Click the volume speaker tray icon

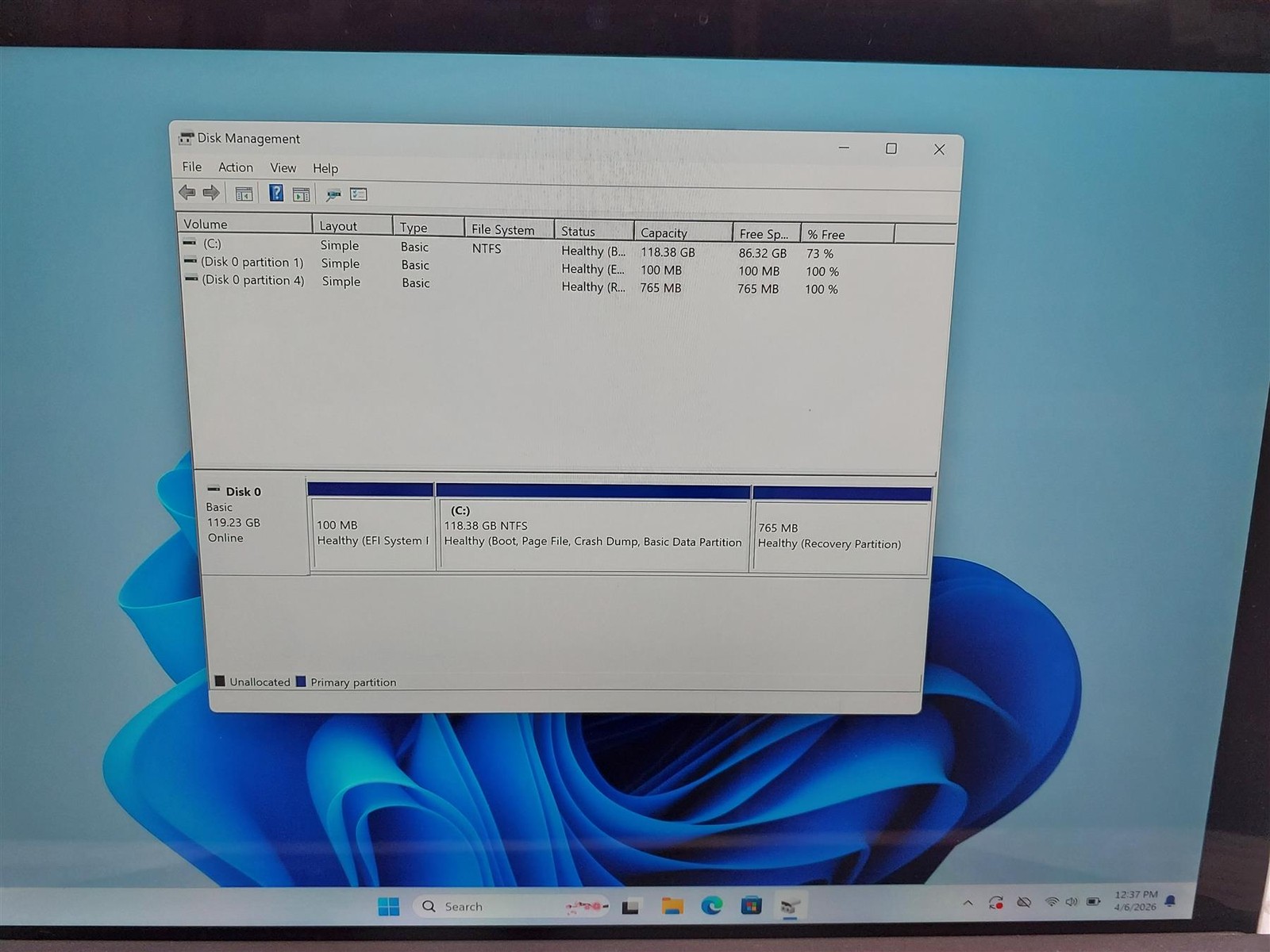pyautogui.click(x=1072, y=902)
